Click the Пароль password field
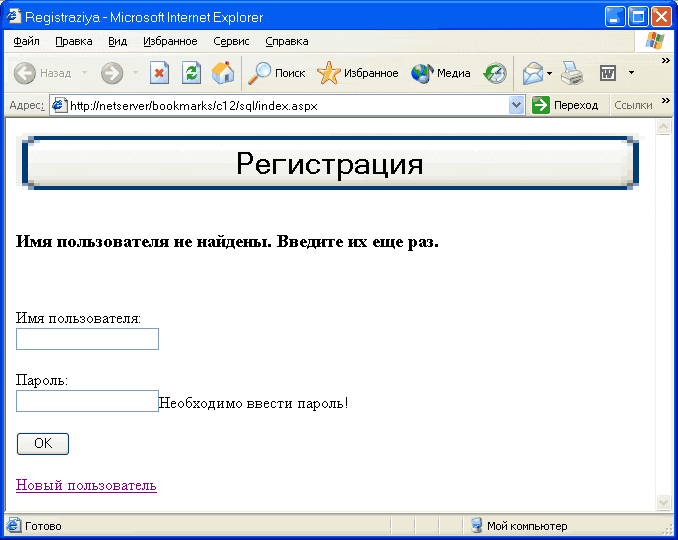The width and height of the screenshot is (678, 540). pyautogui.click(x=87, y=401)
